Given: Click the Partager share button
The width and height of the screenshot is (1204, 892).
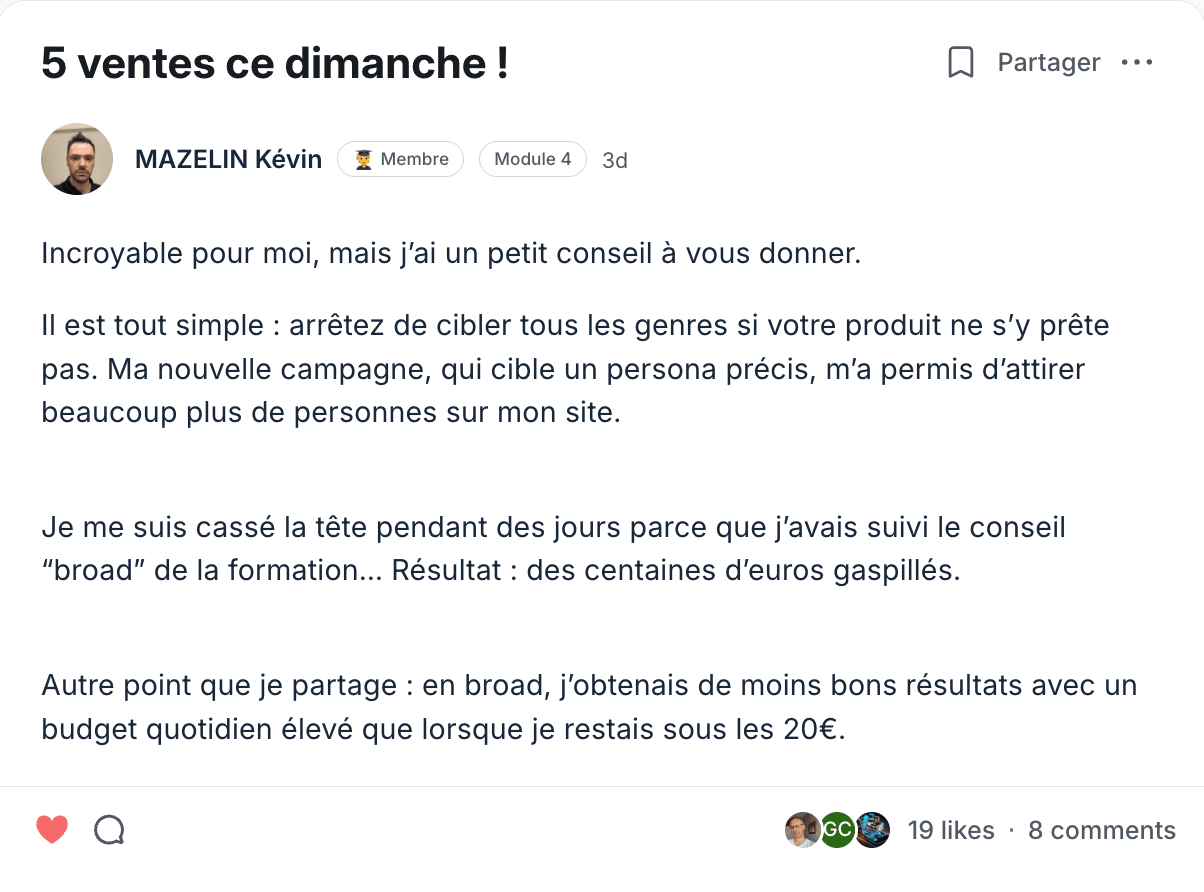Looking at the screenshot, I should point(1049,63).
